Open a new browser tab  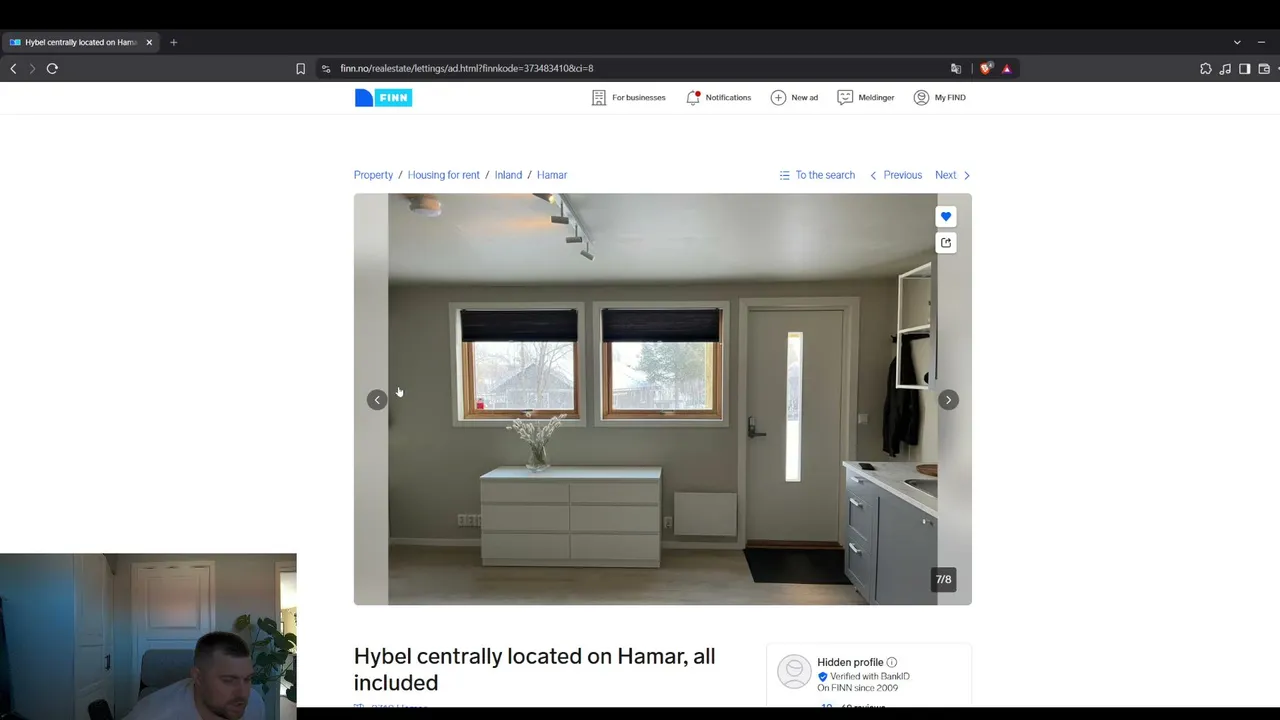[x=173, y=42]
